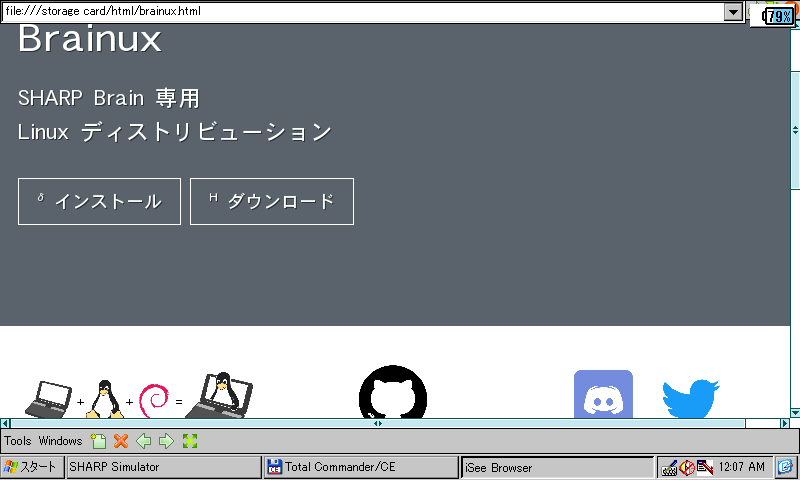Click the blue Twitter bird logo

[691, 398]
